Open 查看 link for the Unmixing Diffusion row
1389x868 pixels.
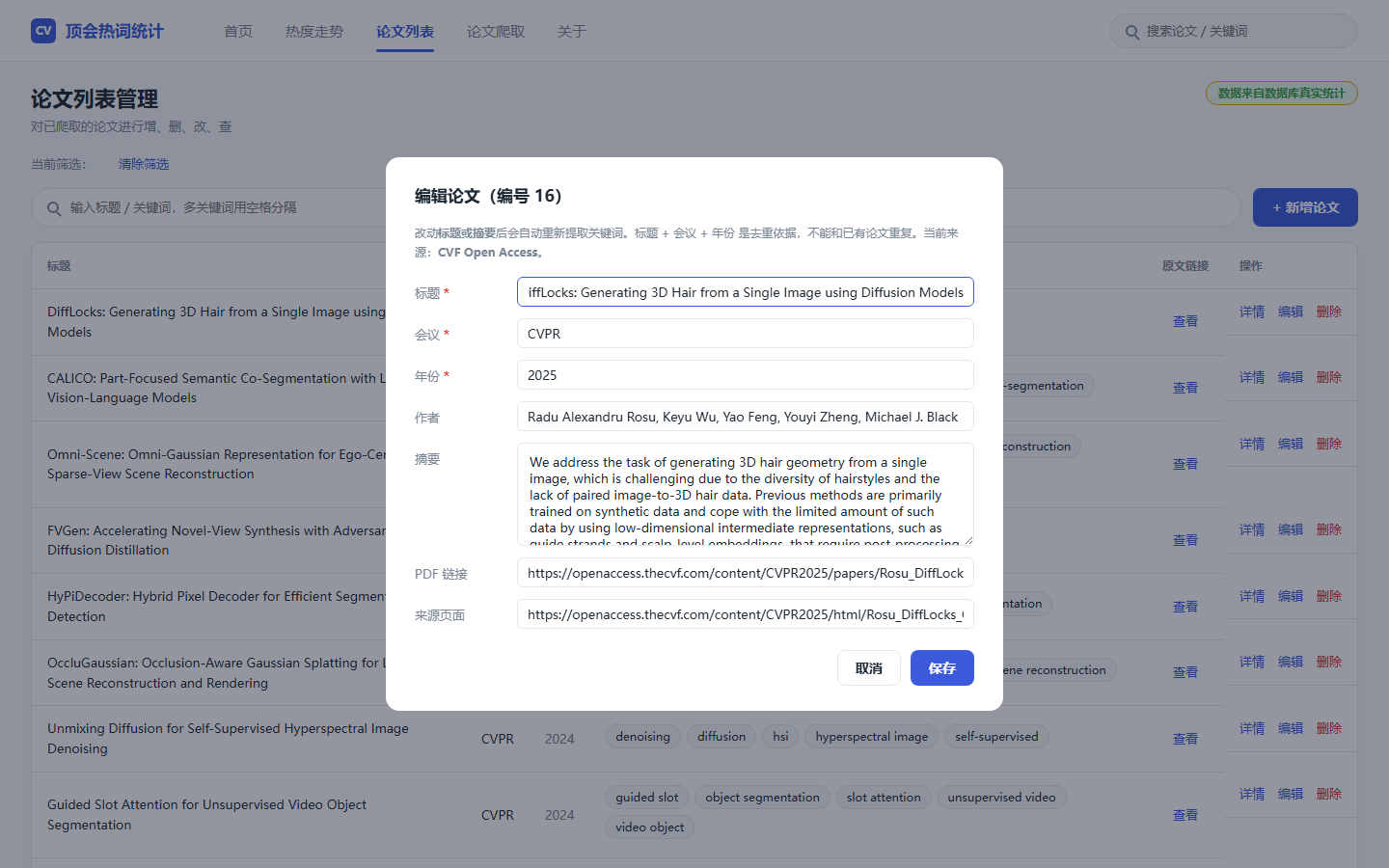[1185, 739]
